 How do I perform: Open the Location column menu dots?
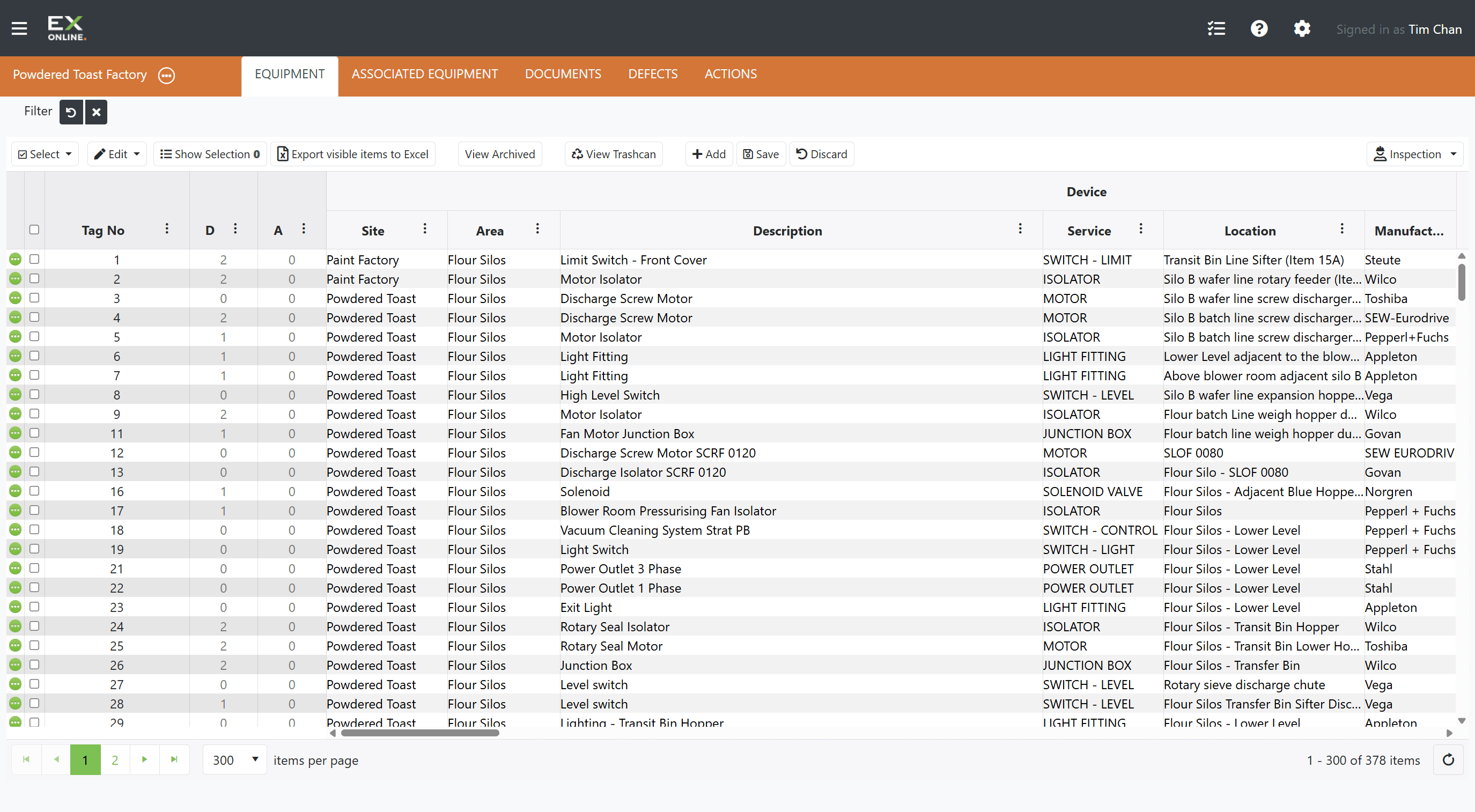[x=1341, y=229]
